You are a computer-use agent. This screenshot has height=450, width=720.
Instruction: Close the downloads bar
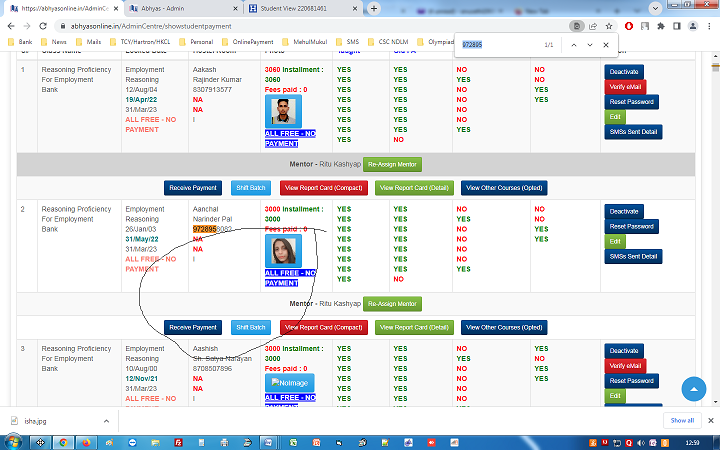pos(708,420)
